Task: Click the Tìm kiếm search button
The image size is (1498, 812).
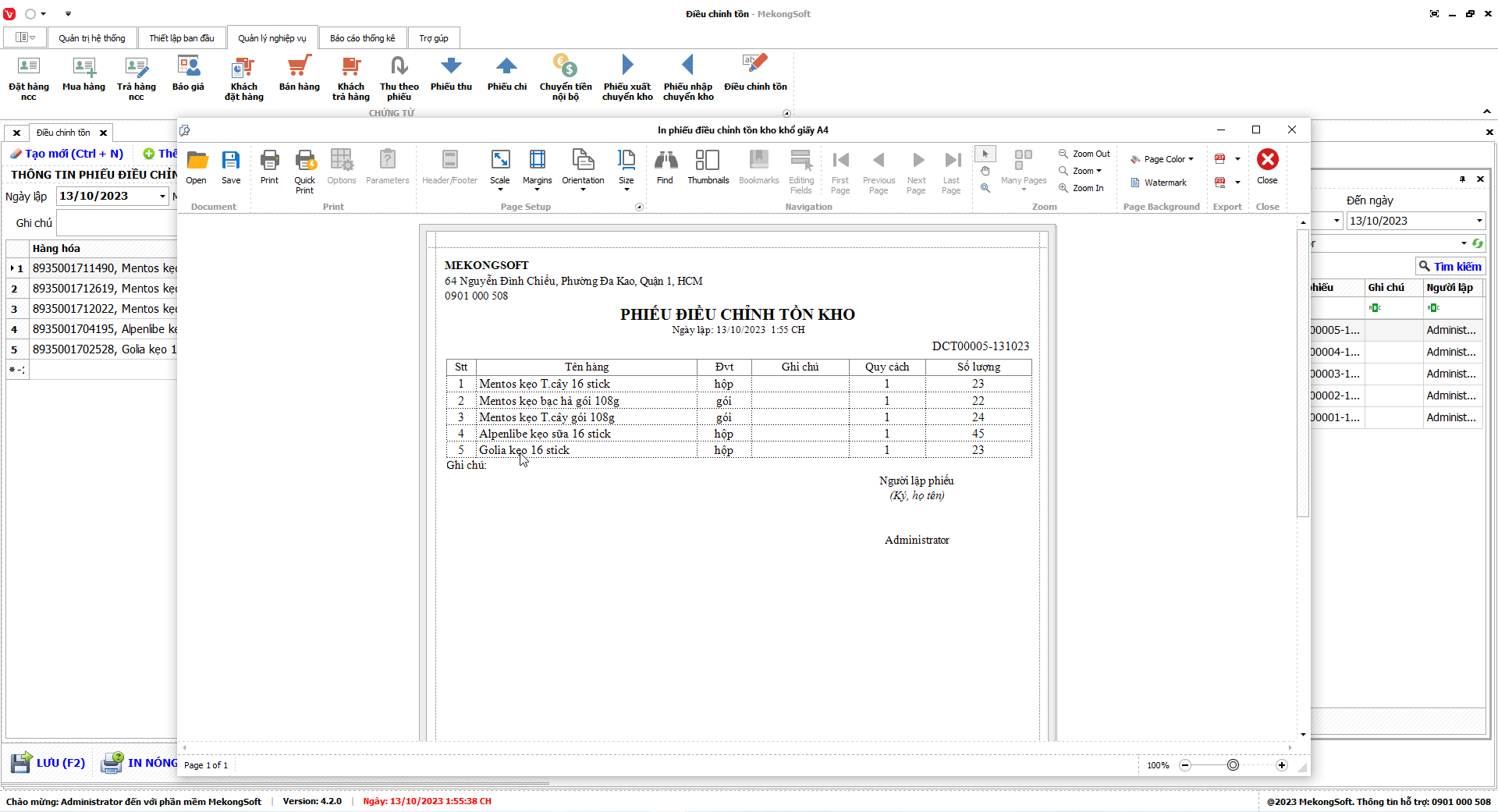Action: (1450, 267)
